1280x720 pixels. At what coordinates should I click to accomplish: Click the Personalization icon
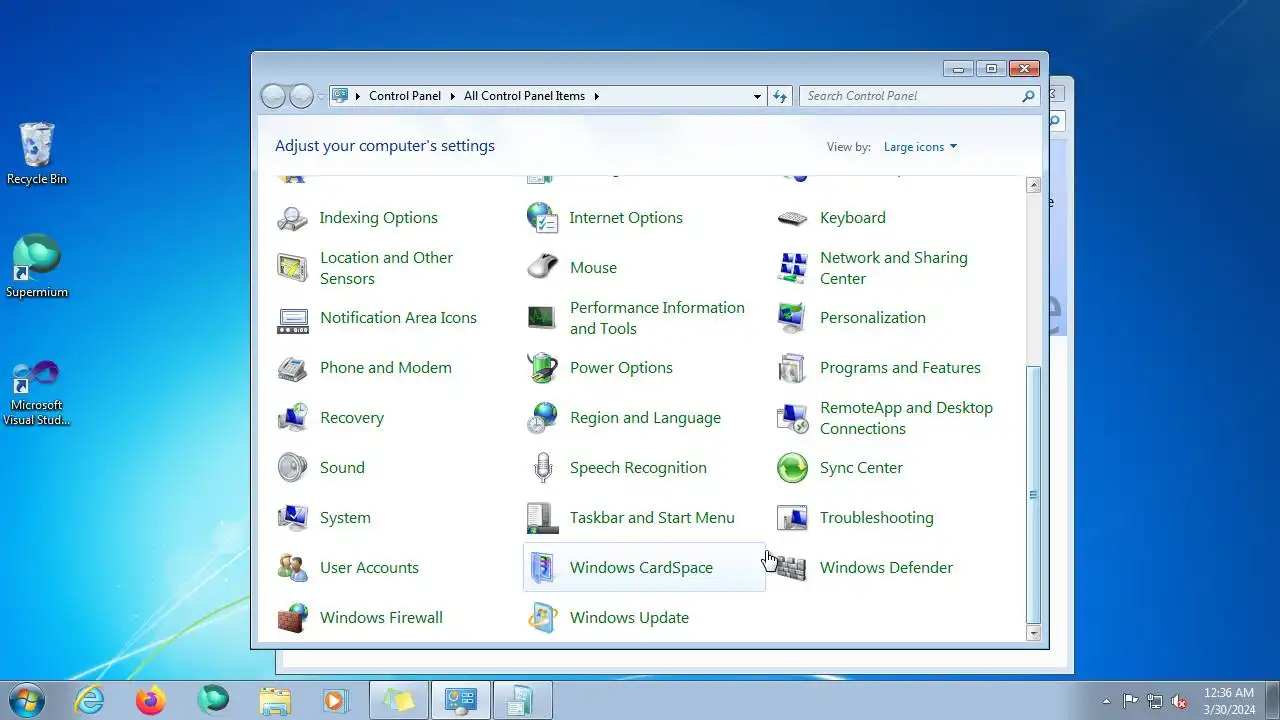click(x=793, y=318)
